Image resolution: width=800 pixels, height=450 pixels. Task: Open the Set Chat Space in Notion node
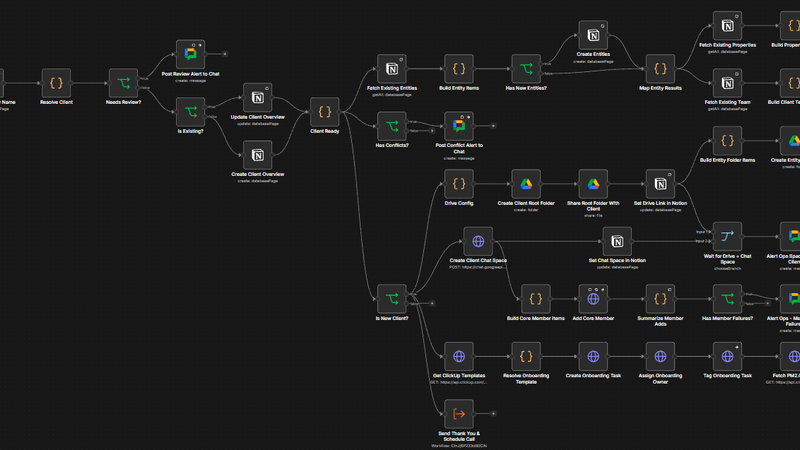coord(617,241)
